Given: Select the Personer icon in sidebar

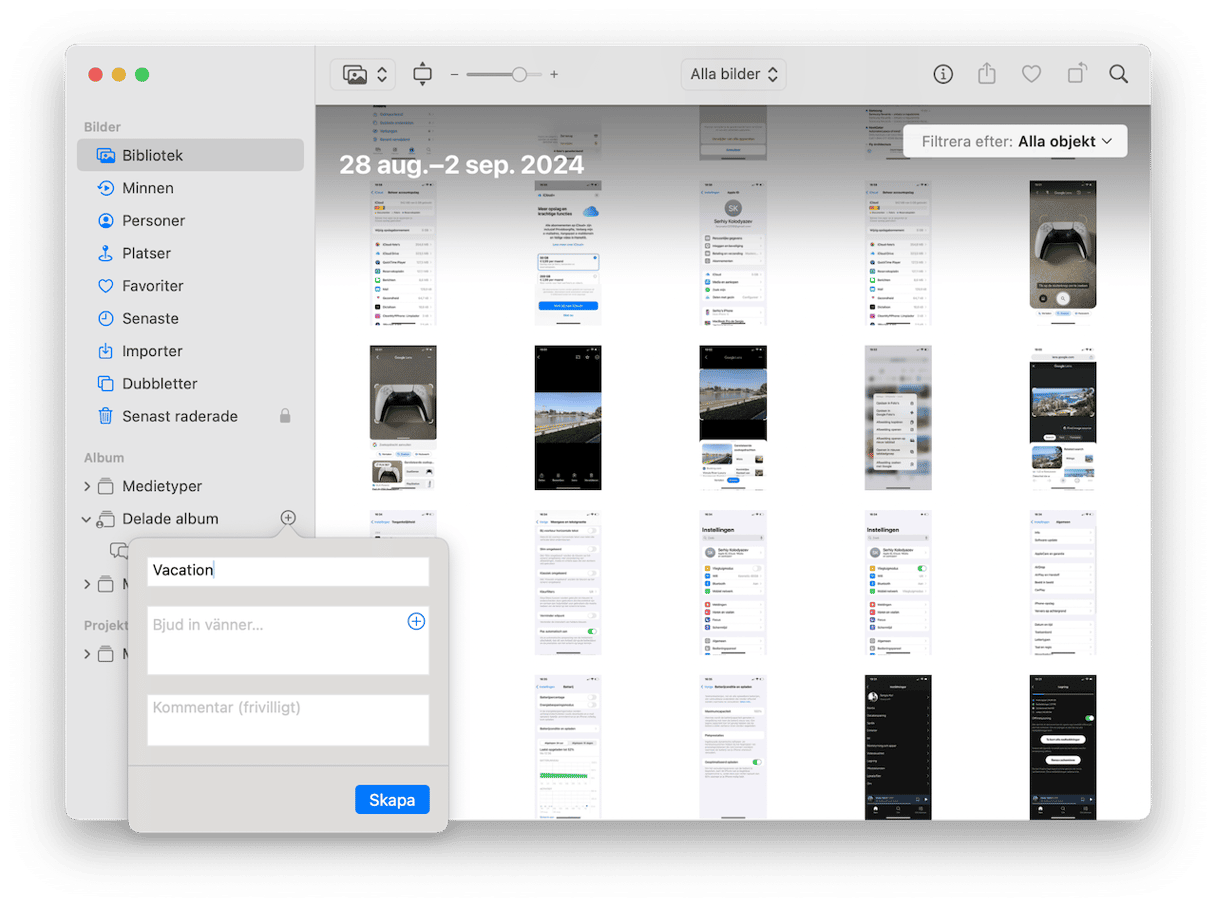Looking at the screenshot, I should 105,220.
